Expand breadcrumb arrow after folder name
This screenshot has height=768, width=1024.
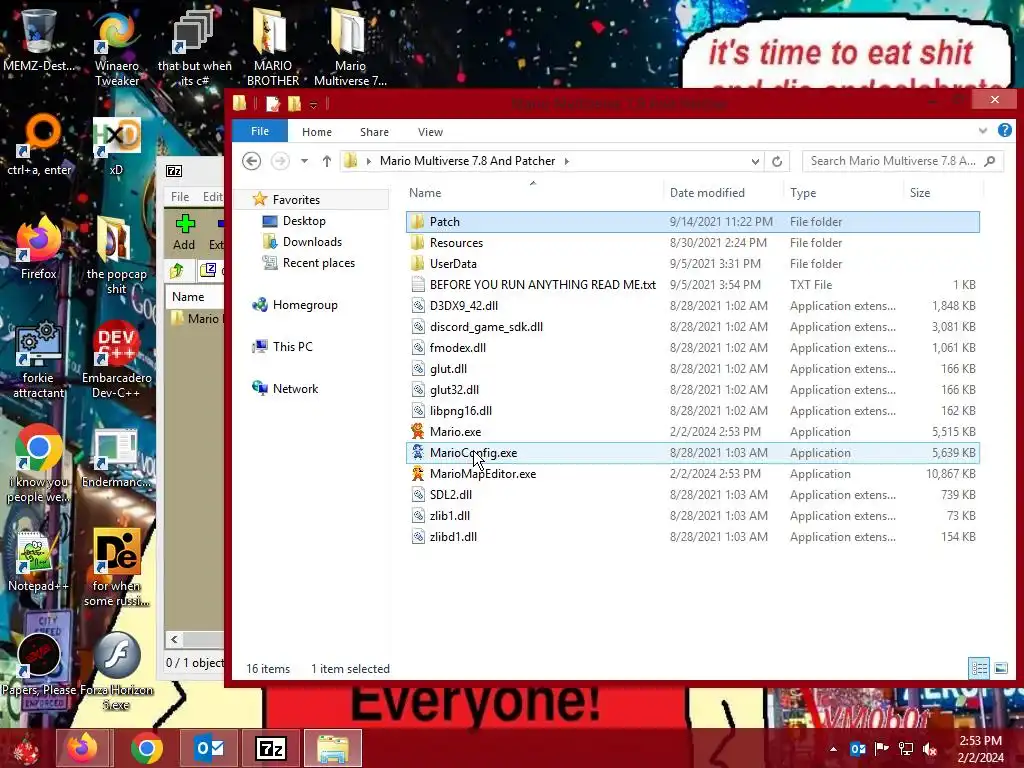point(567,161)
